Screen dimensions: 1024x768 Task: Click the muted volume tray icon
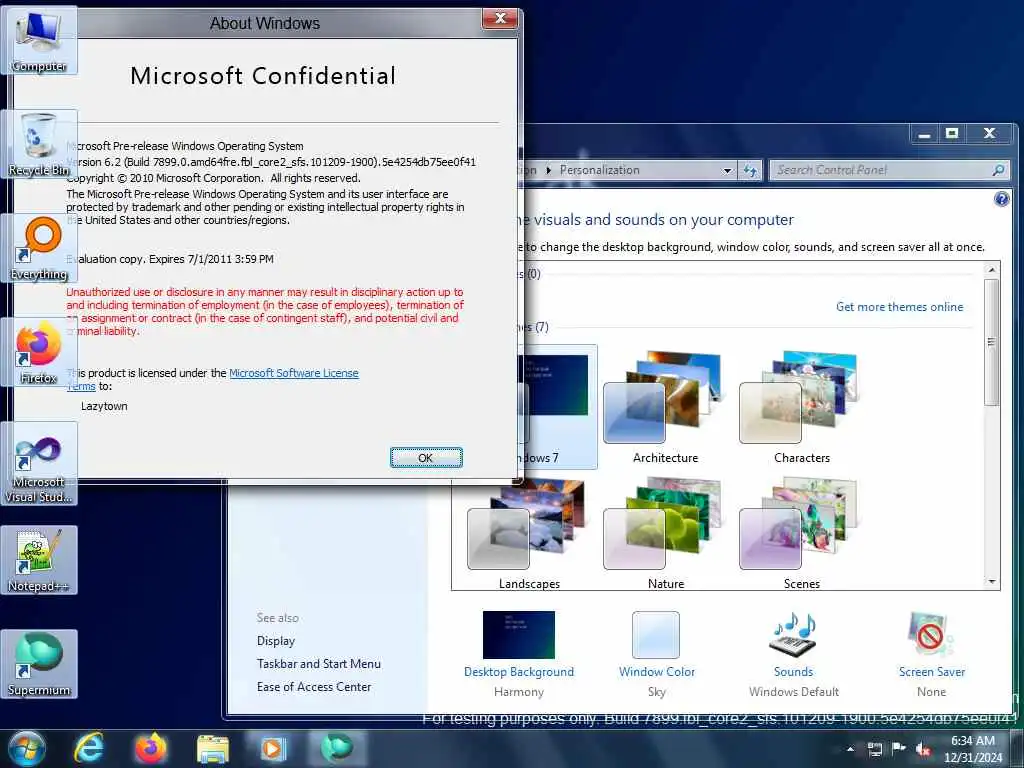tap(923, 749)
